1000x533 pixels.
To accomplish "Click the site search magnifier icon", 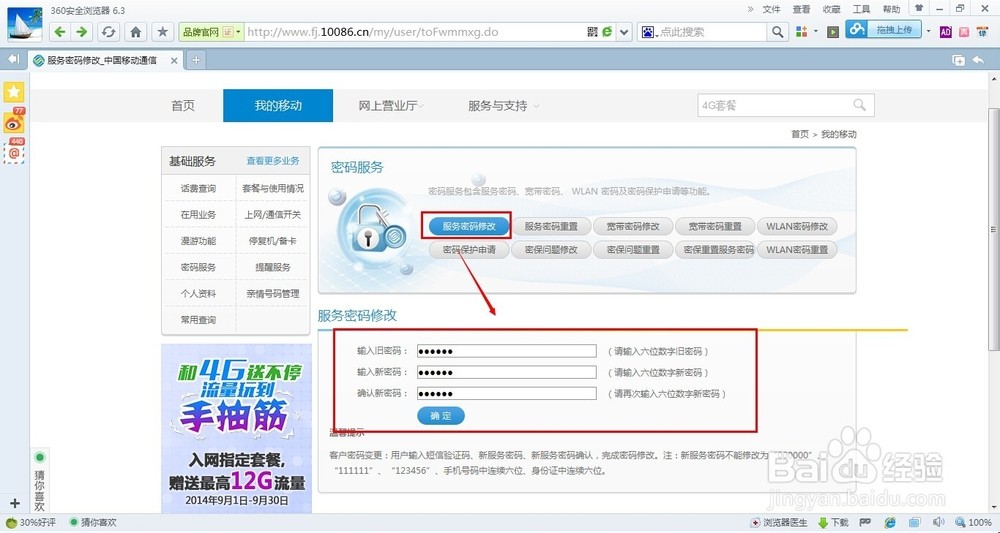I will click(x=860, y=105).
